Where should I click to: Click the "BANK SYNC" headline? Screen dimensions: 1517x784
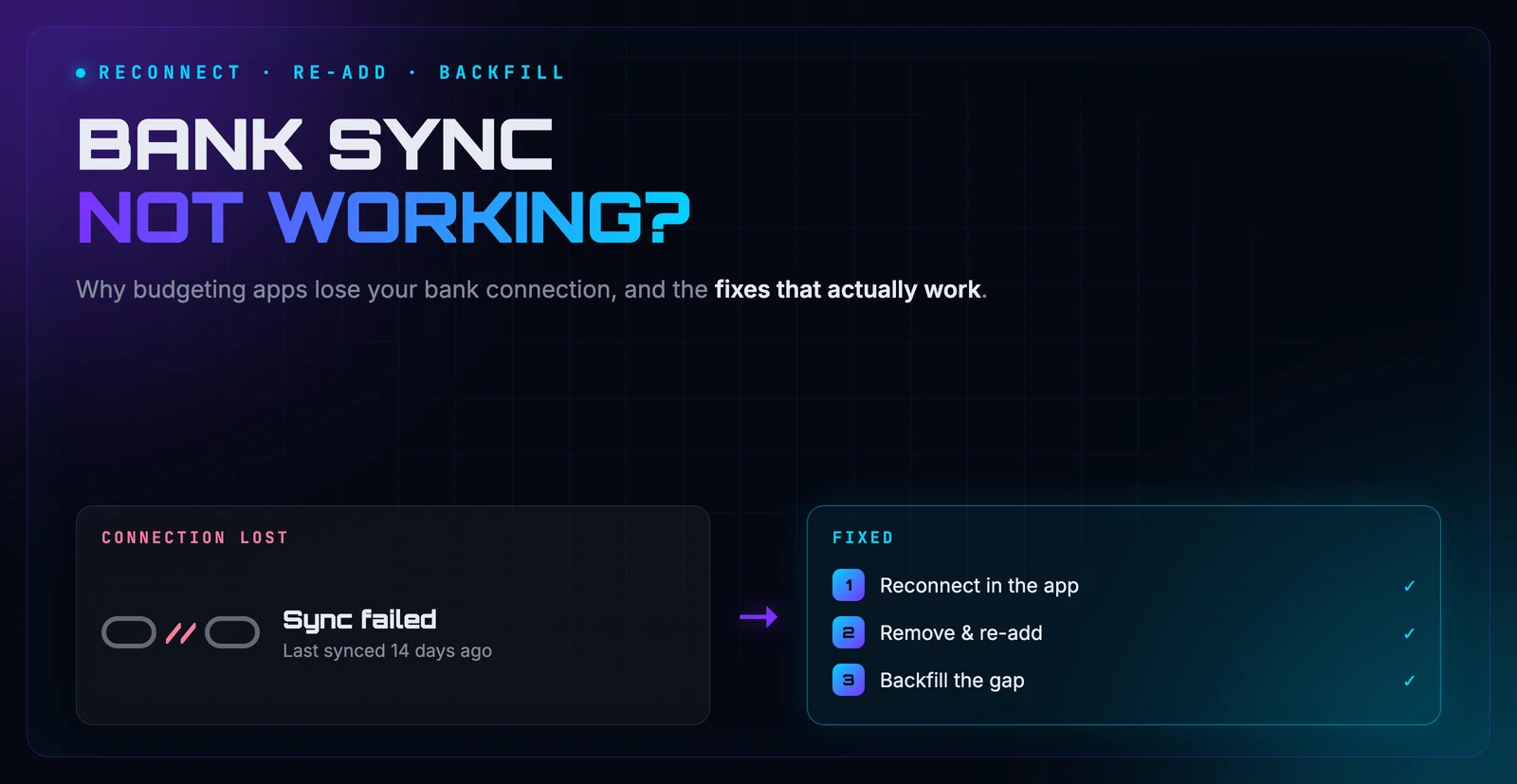pyautogui.click(x=315, y=145)
